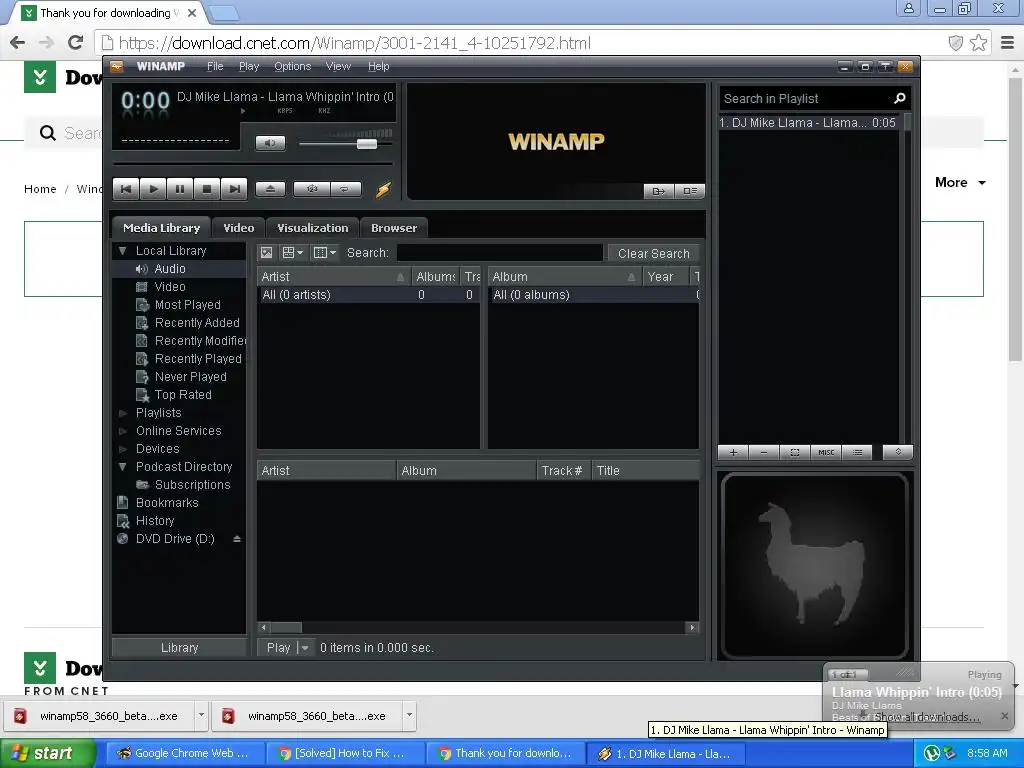
Task: Expand the Playlists tree node
Action: pos(123,413)
